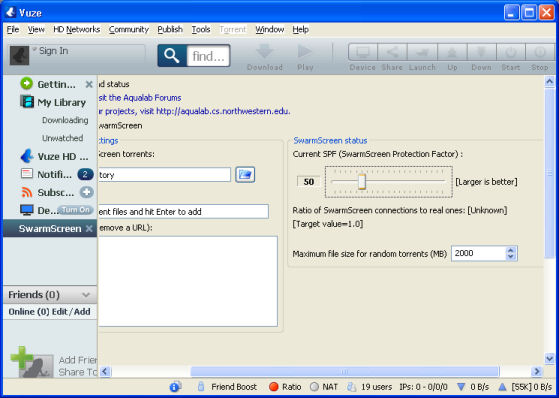Click the Devices Turn On button
This screenshot has height=398, width=559.
click(75, 210)
